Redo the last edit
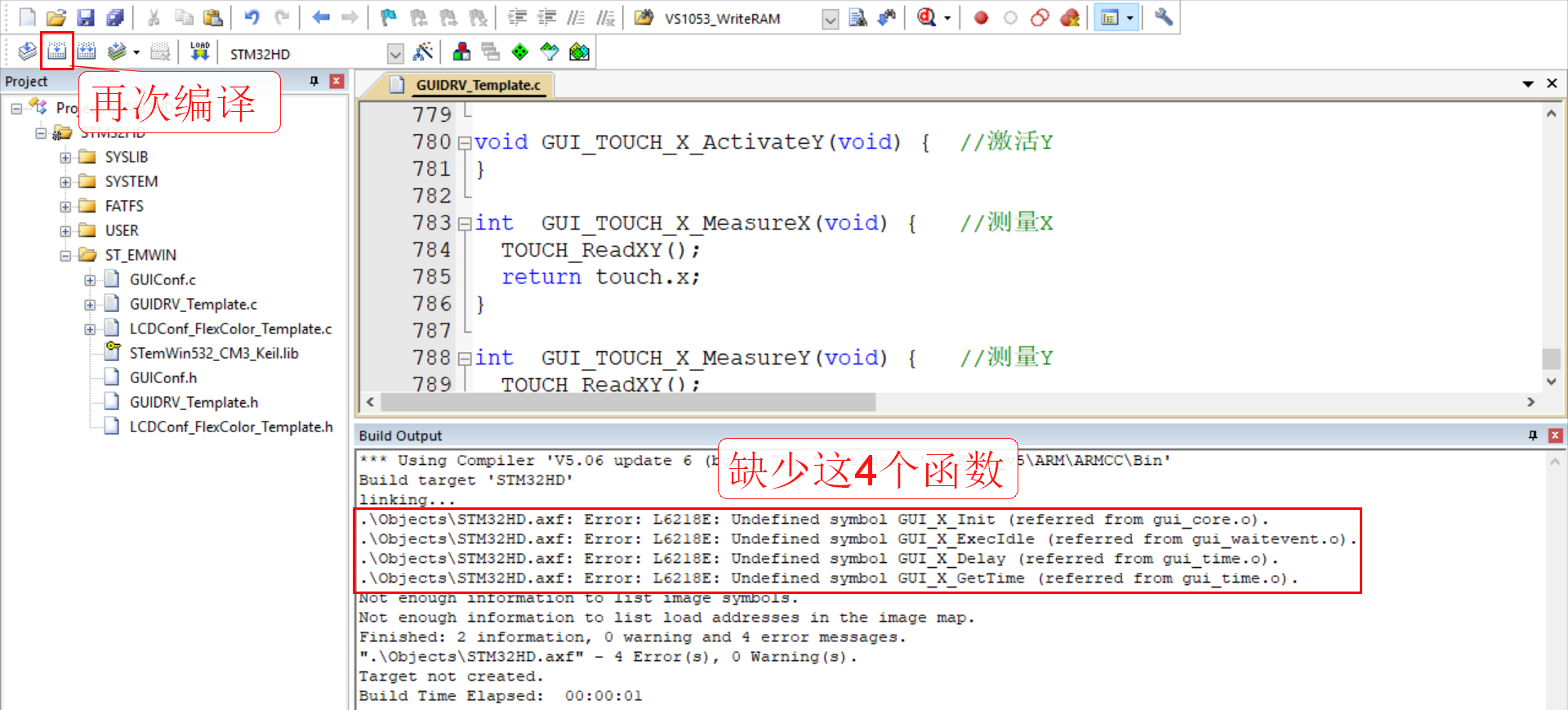The image size is (1568, 710). (282, 17)
